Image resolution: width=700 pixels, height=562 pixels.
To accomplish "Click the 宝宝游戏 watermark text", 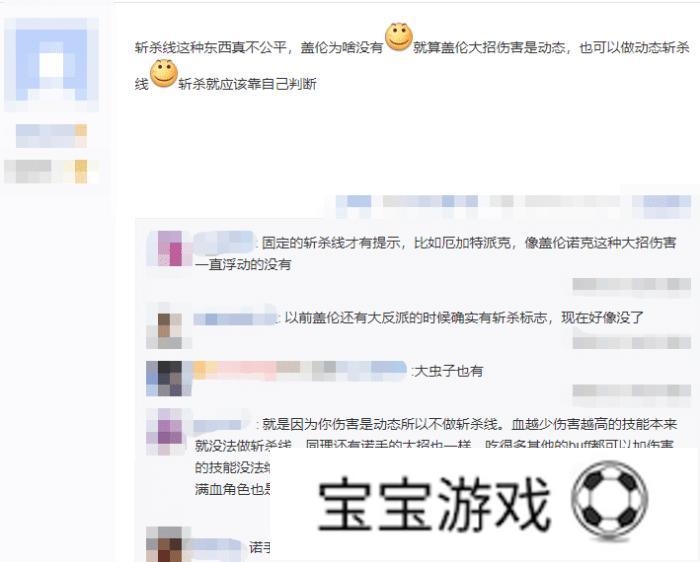I will pyautogui.click(x=434, y=504).
